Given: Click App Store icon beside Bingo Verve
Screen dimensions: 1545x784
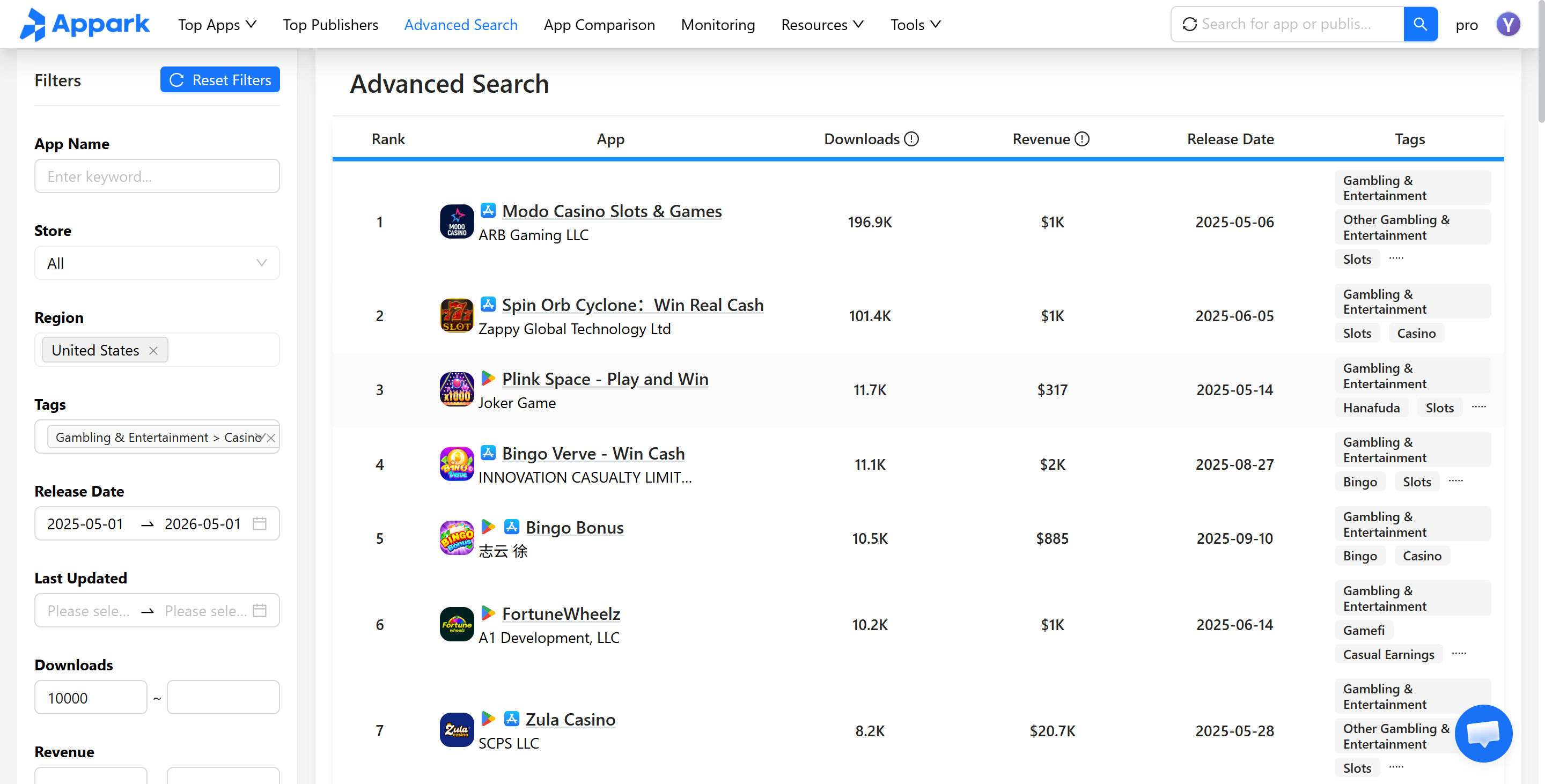Looking at the screenshot, I should [x=488, y=453].
